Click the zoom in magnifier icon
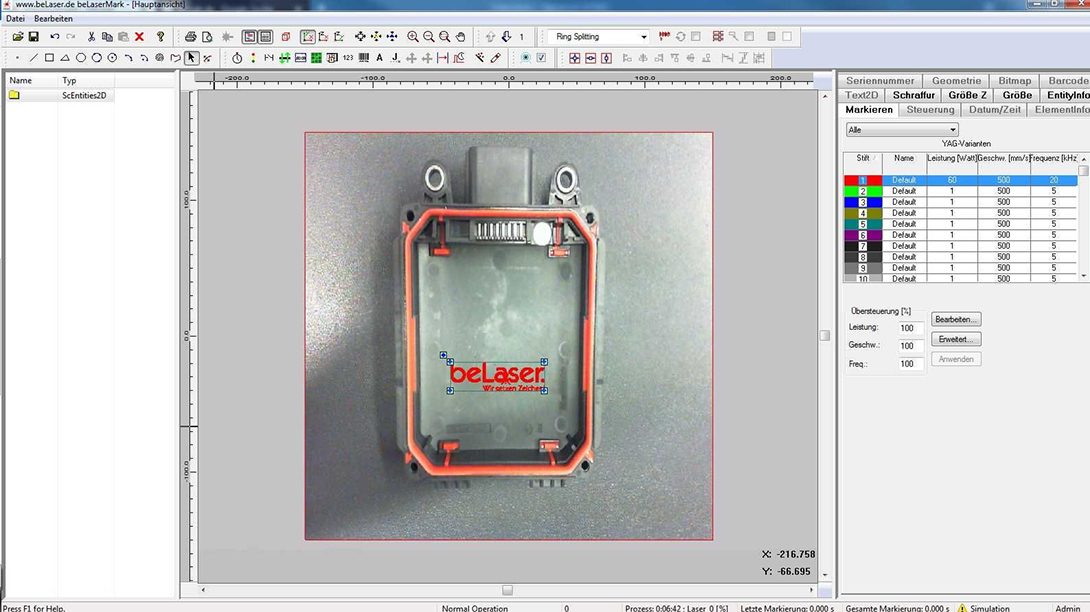The width and height of the screenshot is (1090, 612). coord(413,37)
